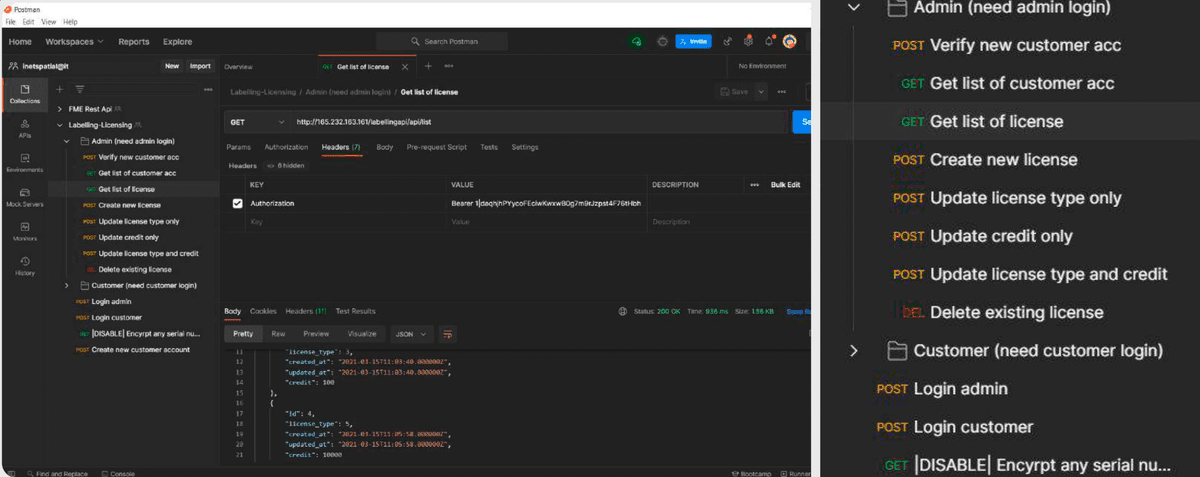Go to the Explore page
The height and width of the screenshot is (477, 1200).
pyautogui.click(x=178, y=42)
